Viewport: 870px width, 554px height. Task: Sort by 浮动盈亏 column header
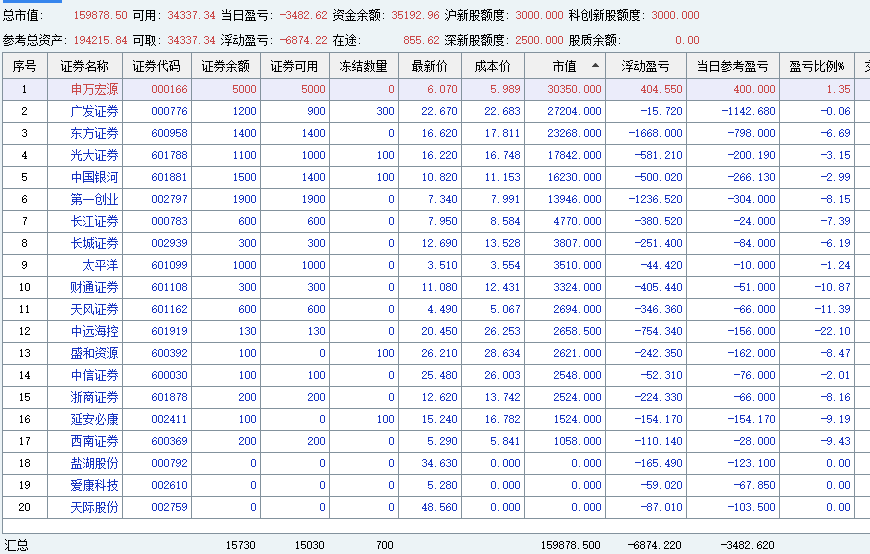646,66
